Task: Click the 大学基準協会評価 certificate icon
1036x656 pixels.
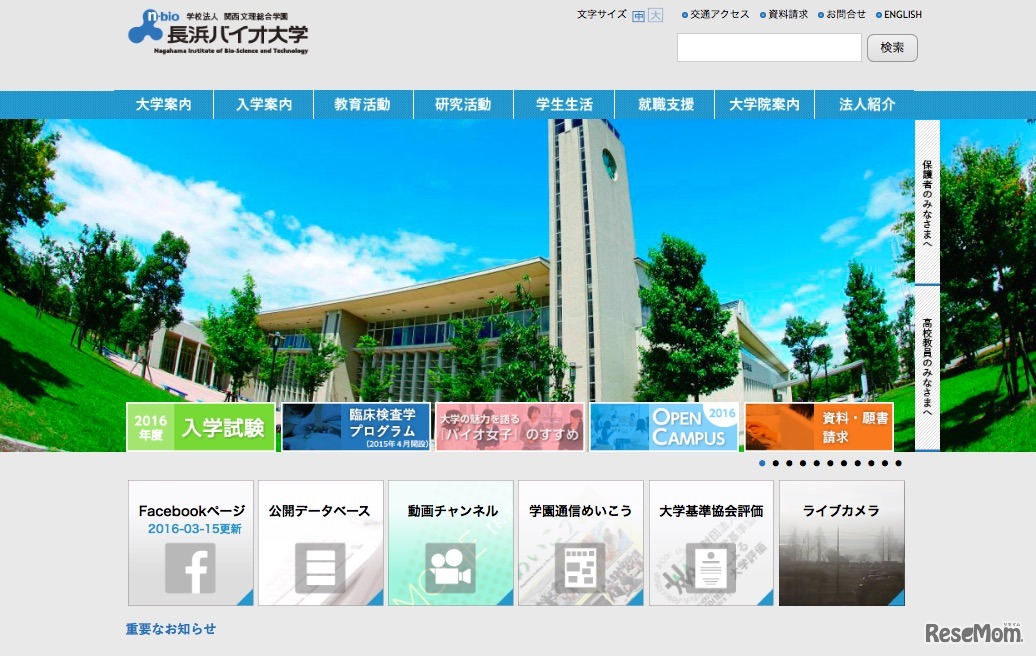Action: point(710,565)
